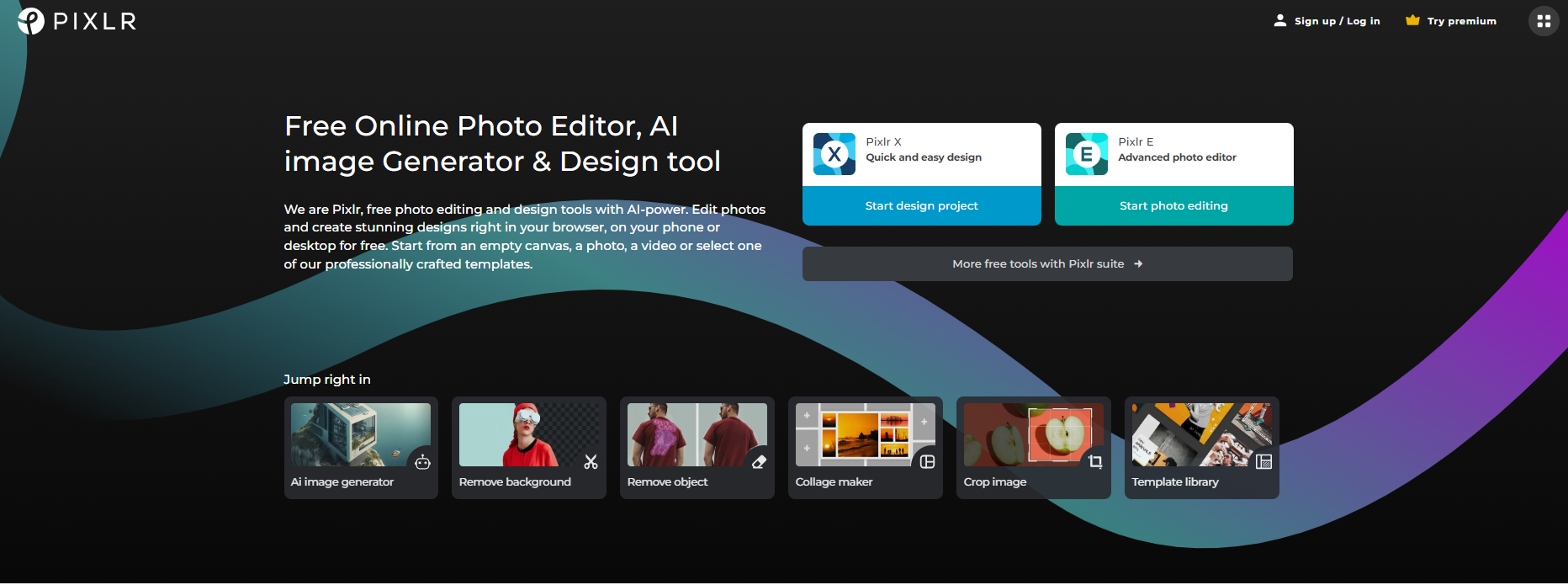
Task: Click the template library icon
Action: 1263,462
